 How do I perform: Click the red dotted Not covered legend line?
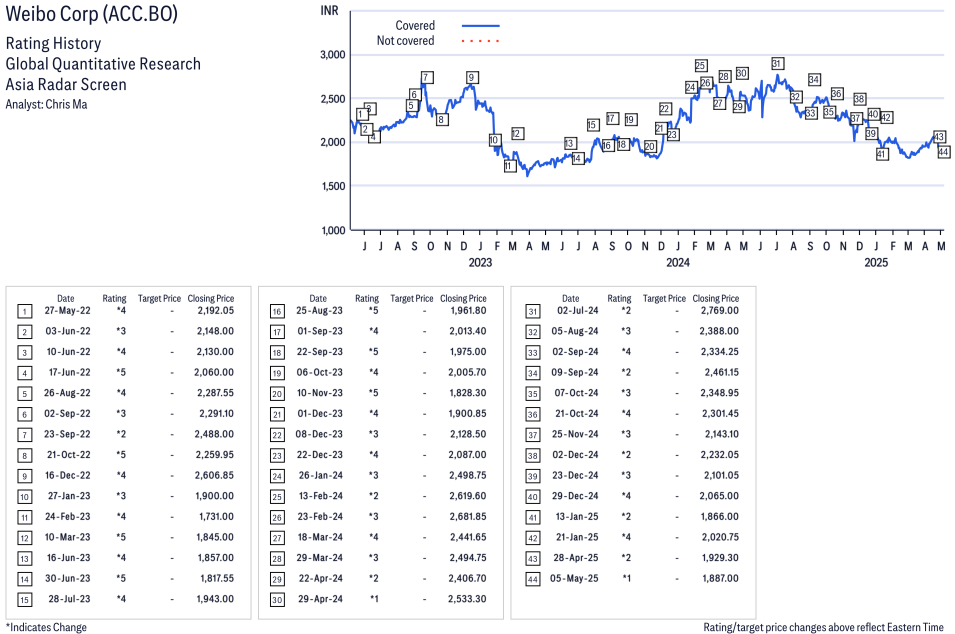coord(481,41)
